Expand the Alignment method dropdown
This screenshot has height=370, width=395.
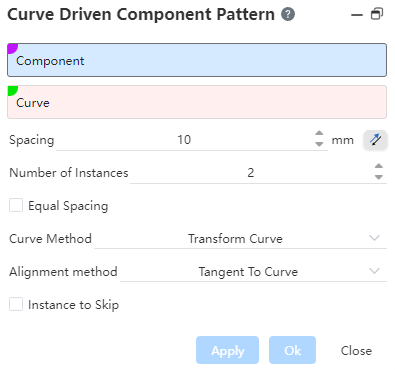tap(253, 272)
